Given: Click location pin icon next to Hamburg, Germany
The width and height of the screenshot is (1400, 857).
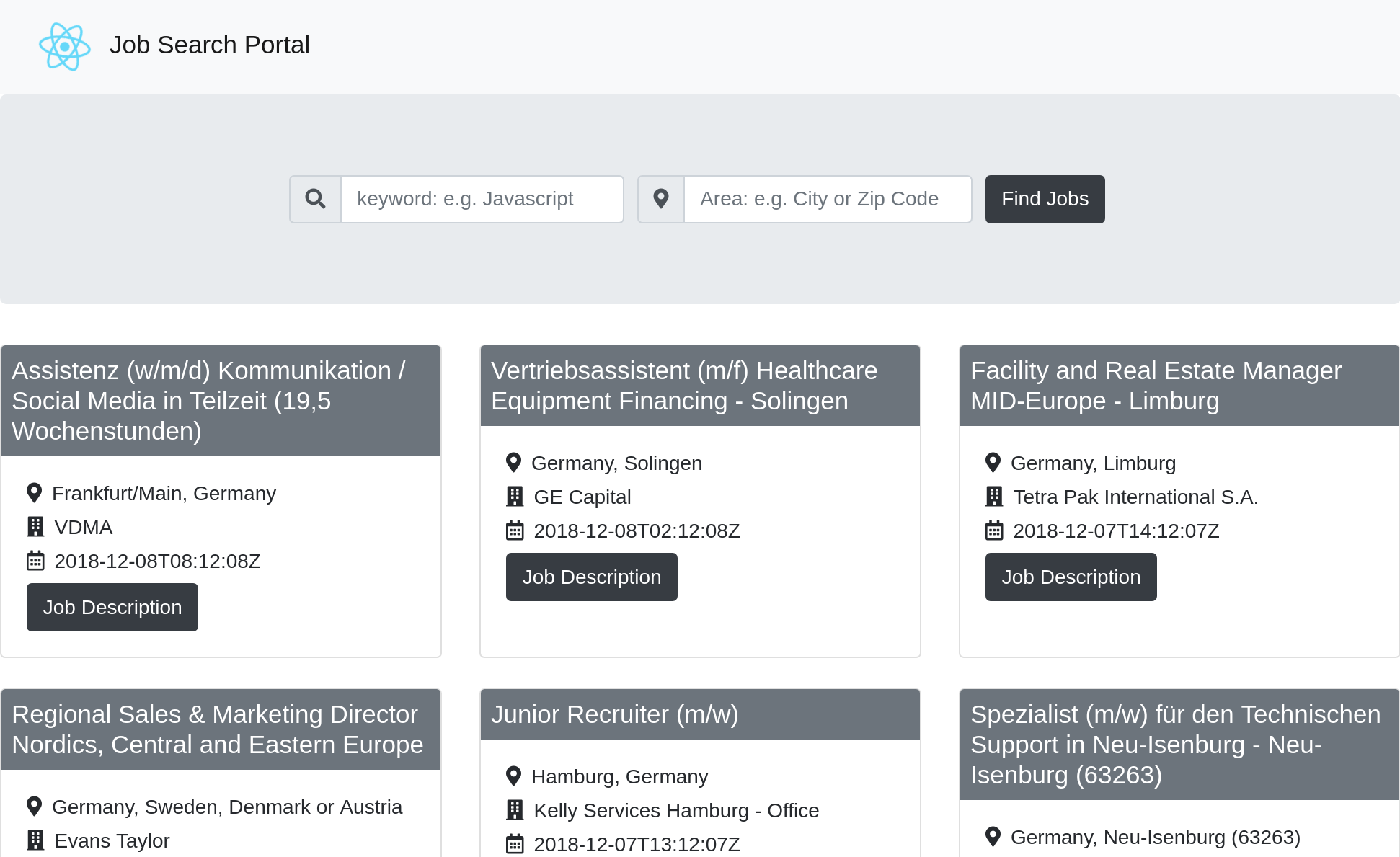Looking at the screenshot, I should point(513,776).
